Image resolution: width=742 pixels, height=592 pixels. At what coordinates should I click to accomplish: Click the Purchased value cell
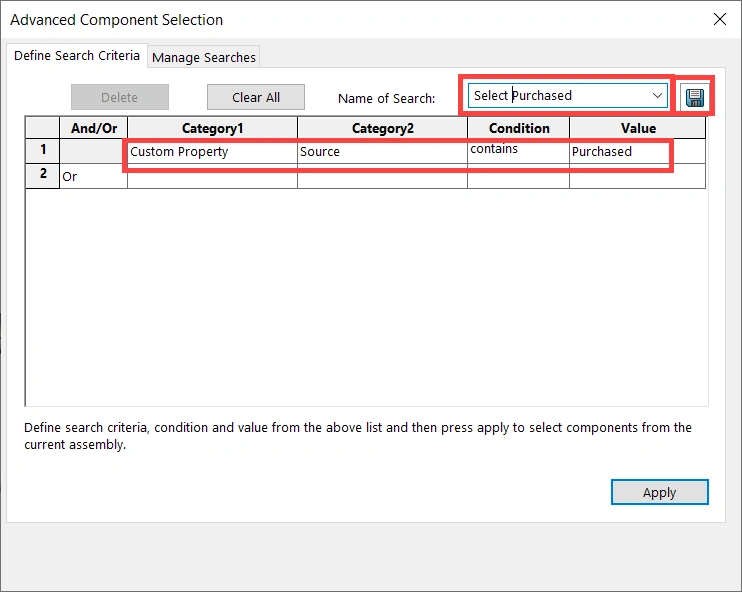tap(637, 152)
